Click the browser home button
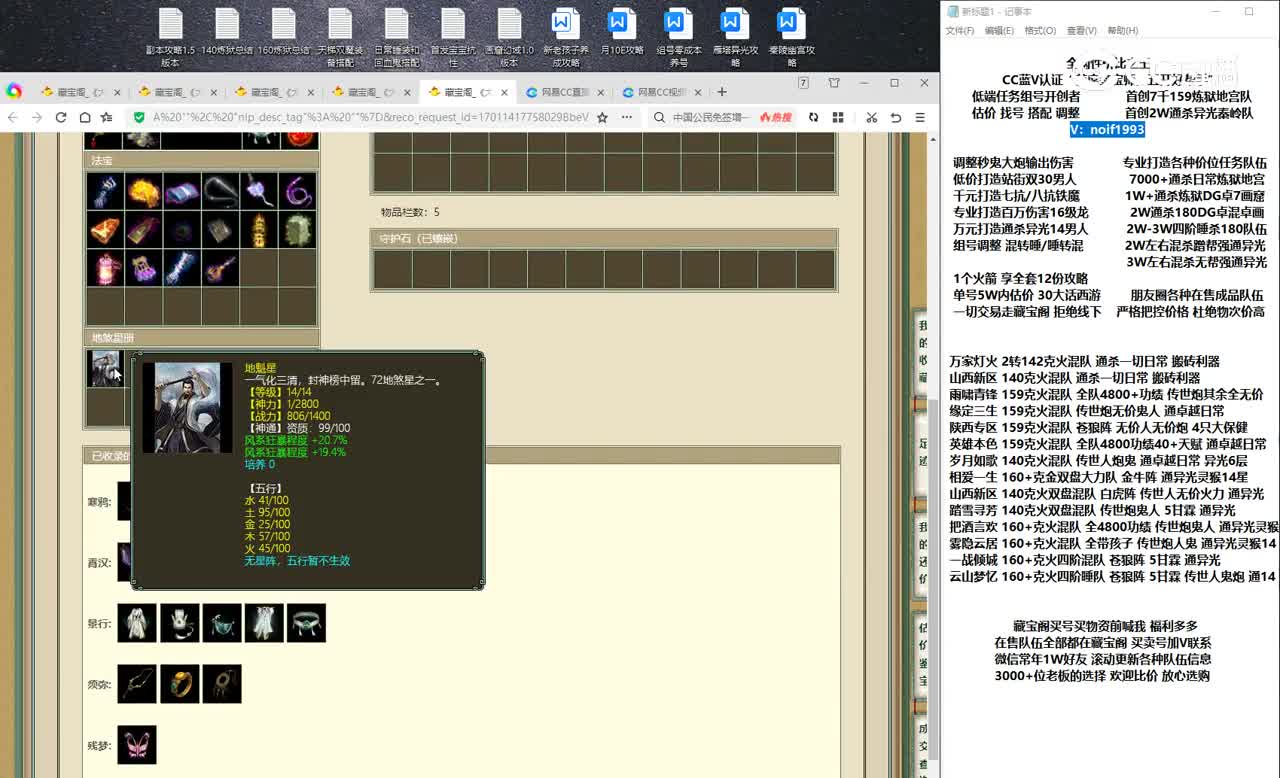The image size is (1280, 778). pos(85,117)
